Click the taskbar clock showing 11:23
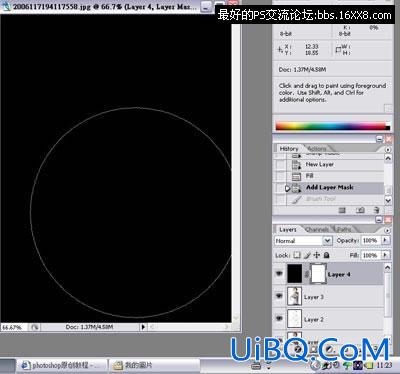Image resolution: width=400 pixels, height=374 pixels. pos(384,365)
